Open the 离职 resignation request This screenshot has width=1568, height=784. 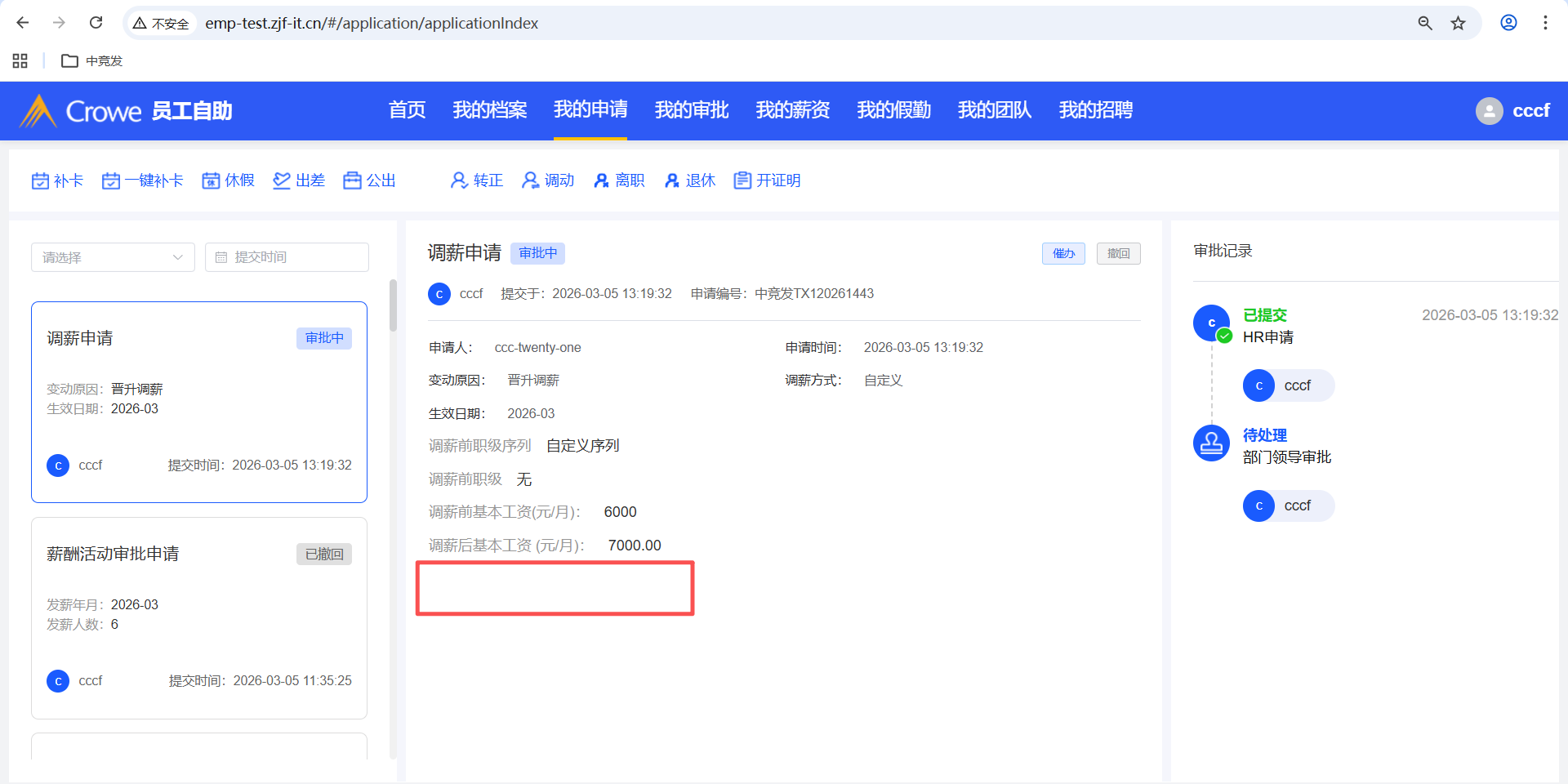(619, 180)
